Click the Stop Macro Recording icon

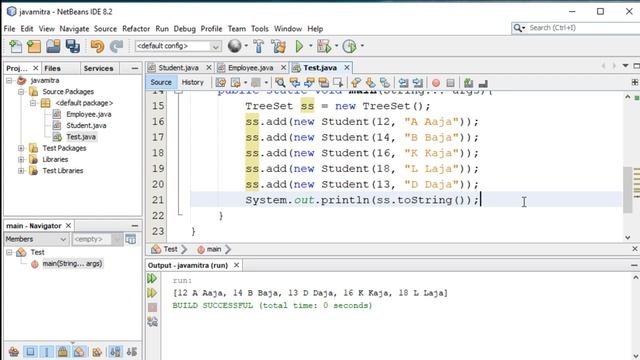(450, 83)
